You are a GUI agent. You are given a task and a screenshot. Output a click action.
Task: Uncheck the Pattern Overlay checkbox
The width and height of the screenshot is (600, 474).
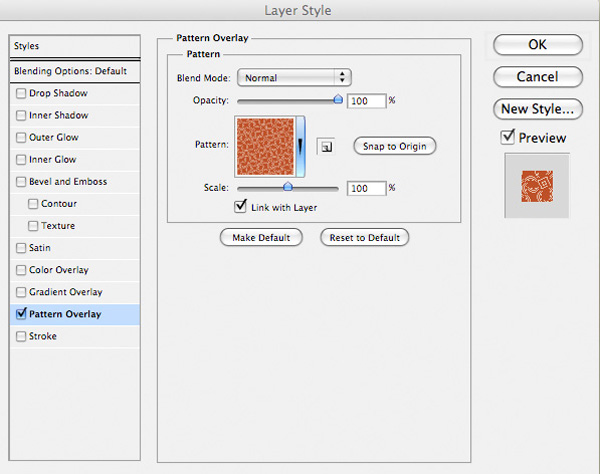(x=21, y=314)
